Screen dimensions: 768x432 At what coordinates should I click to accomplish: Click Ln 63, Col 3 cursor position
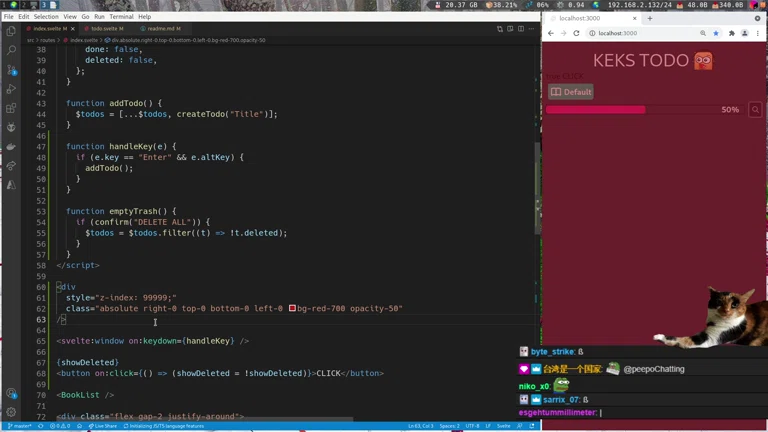tap(421, 426)
